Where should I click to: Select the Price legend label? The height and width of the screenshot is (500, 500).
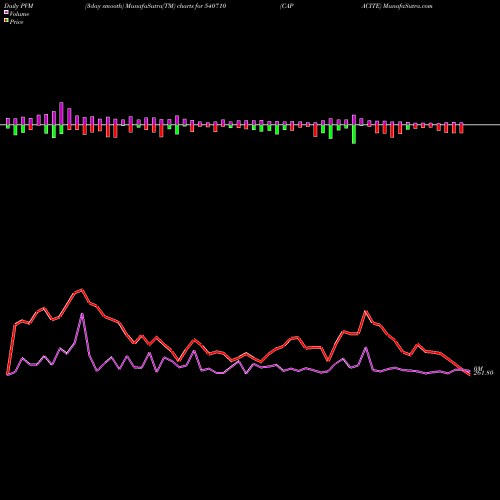coord(16,22)
